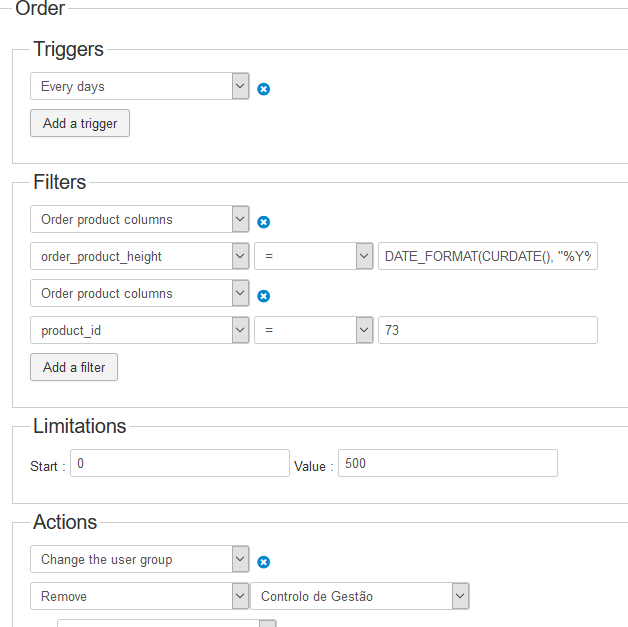The width and height of the screenshot is (628, 627).
Task: Select the "Controlo de Gestão" group dropdown
Action: coord(359,596)
